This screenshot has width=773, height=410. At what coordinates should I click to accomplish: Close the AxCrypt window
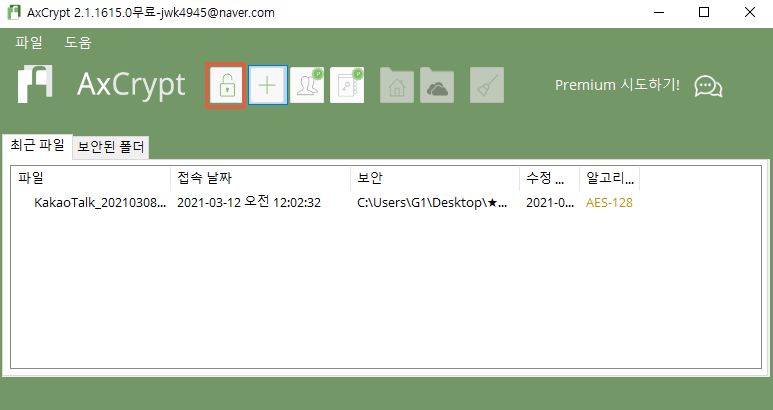749,12
